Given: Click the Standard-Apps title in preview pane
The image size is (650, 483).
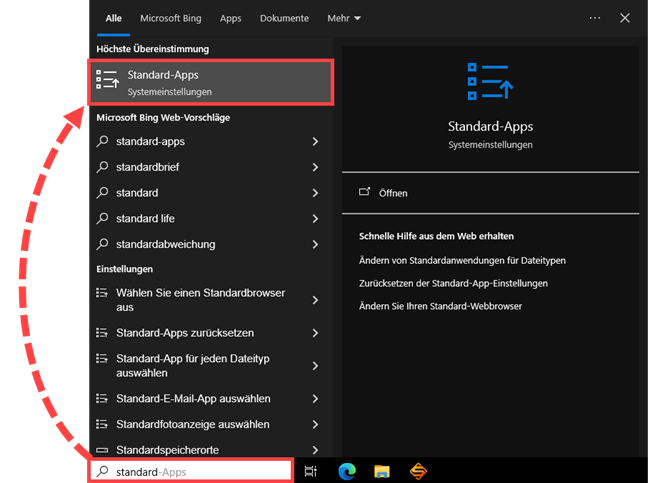Looking at the screenshot, I should coord(490,126).
